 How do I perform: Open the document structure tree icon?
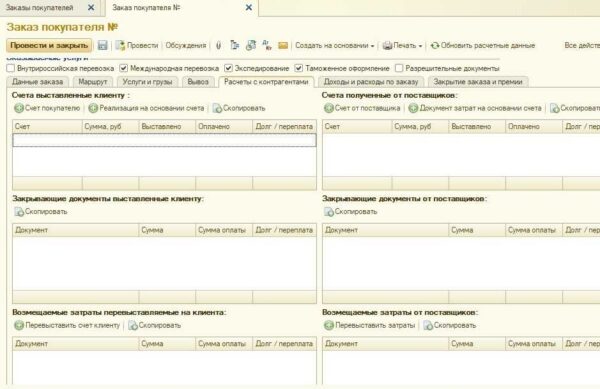coord(235,46)
